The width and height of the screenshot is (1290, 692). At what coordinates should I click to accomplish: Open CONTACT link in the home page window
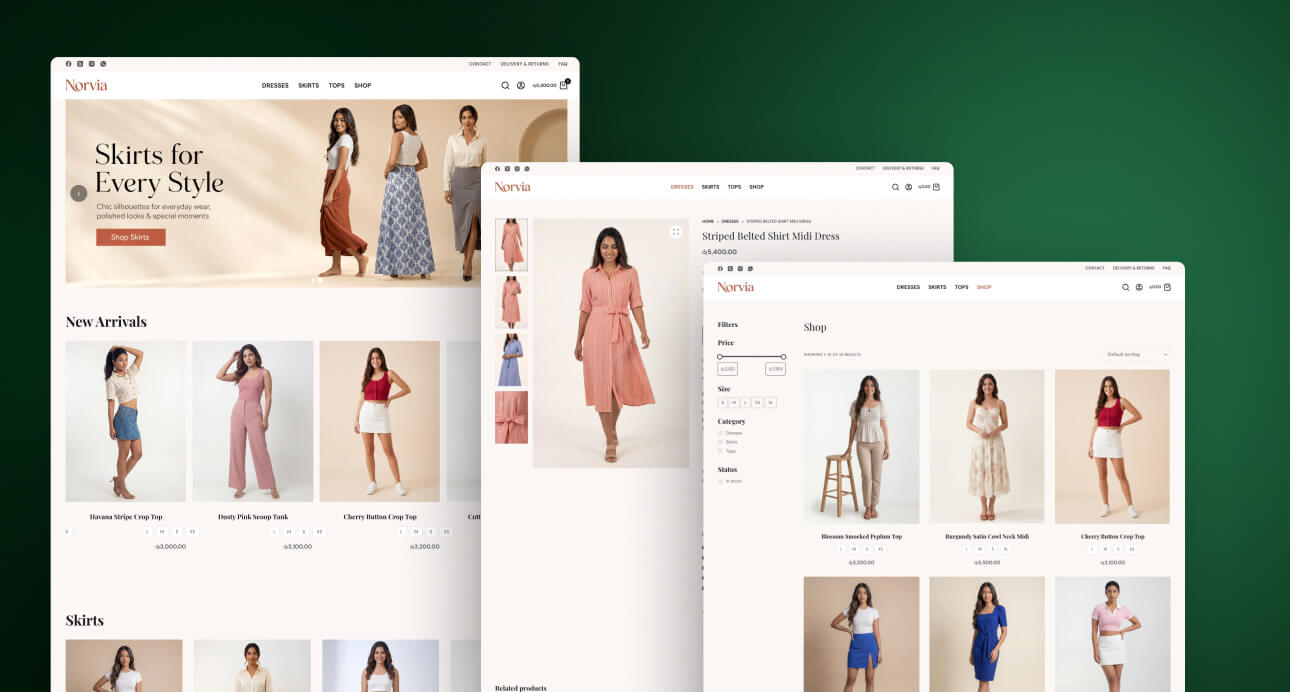[x=480, y=64]
